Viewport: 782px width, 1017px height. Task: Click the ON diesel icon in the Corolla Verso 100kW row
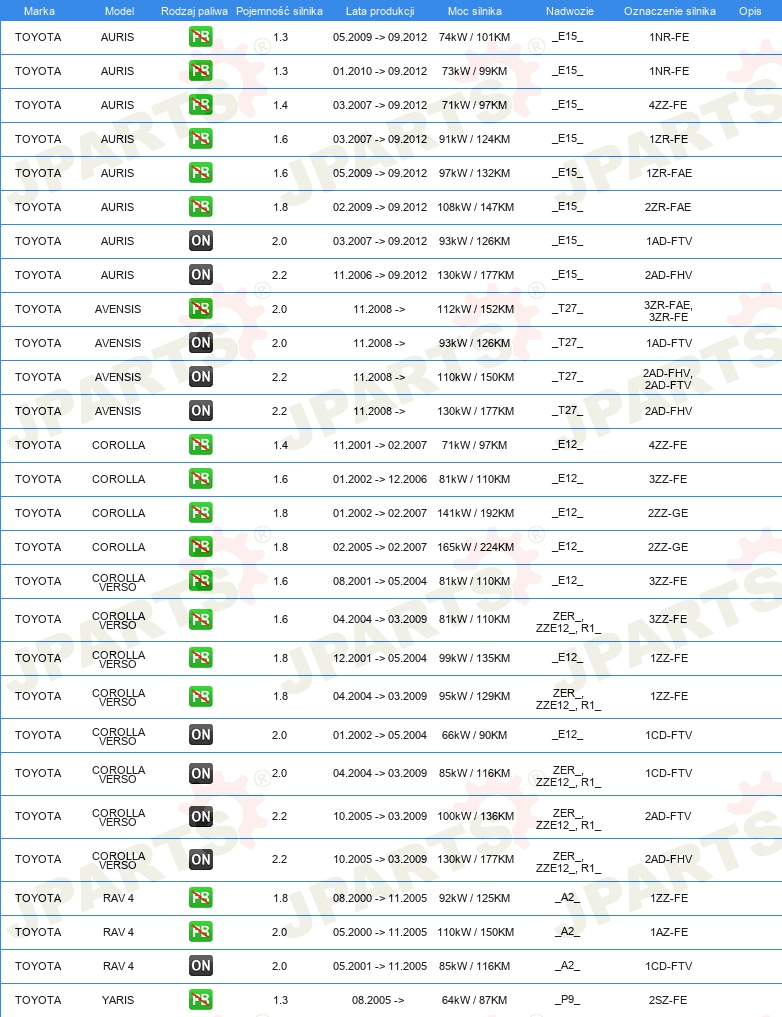201,816
